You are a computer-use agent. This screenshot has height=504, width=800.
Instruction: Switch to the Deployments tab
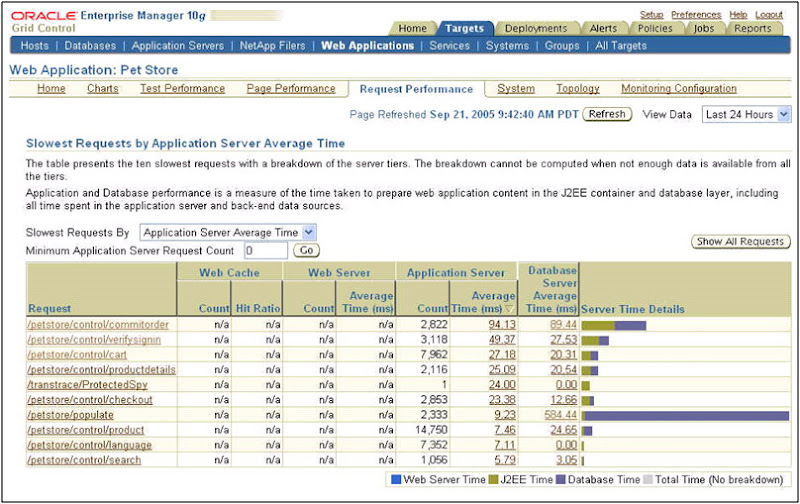[x=536, y=29]
